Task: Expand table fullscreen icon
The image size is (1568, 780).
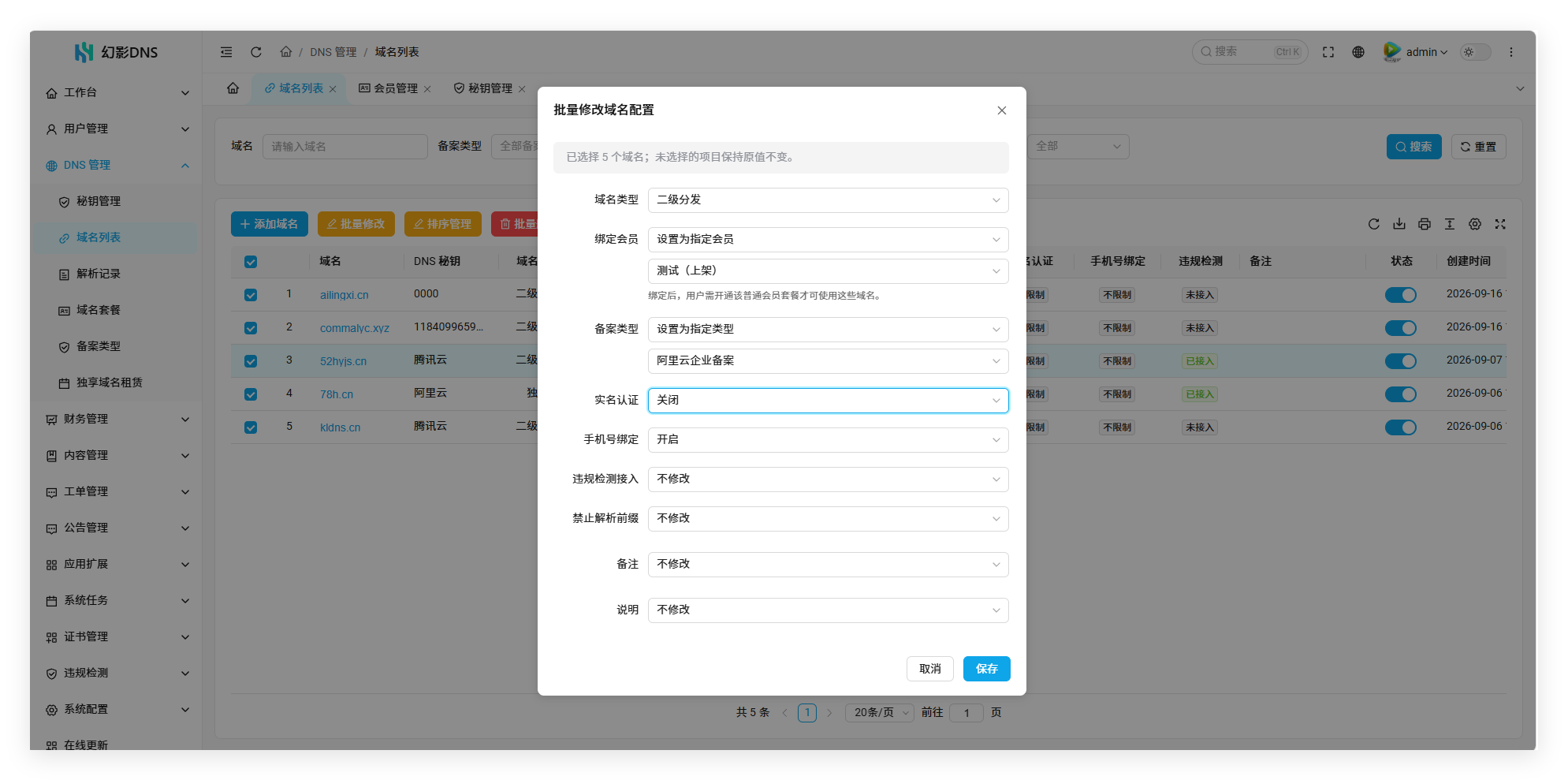Action: [1500, 224]
